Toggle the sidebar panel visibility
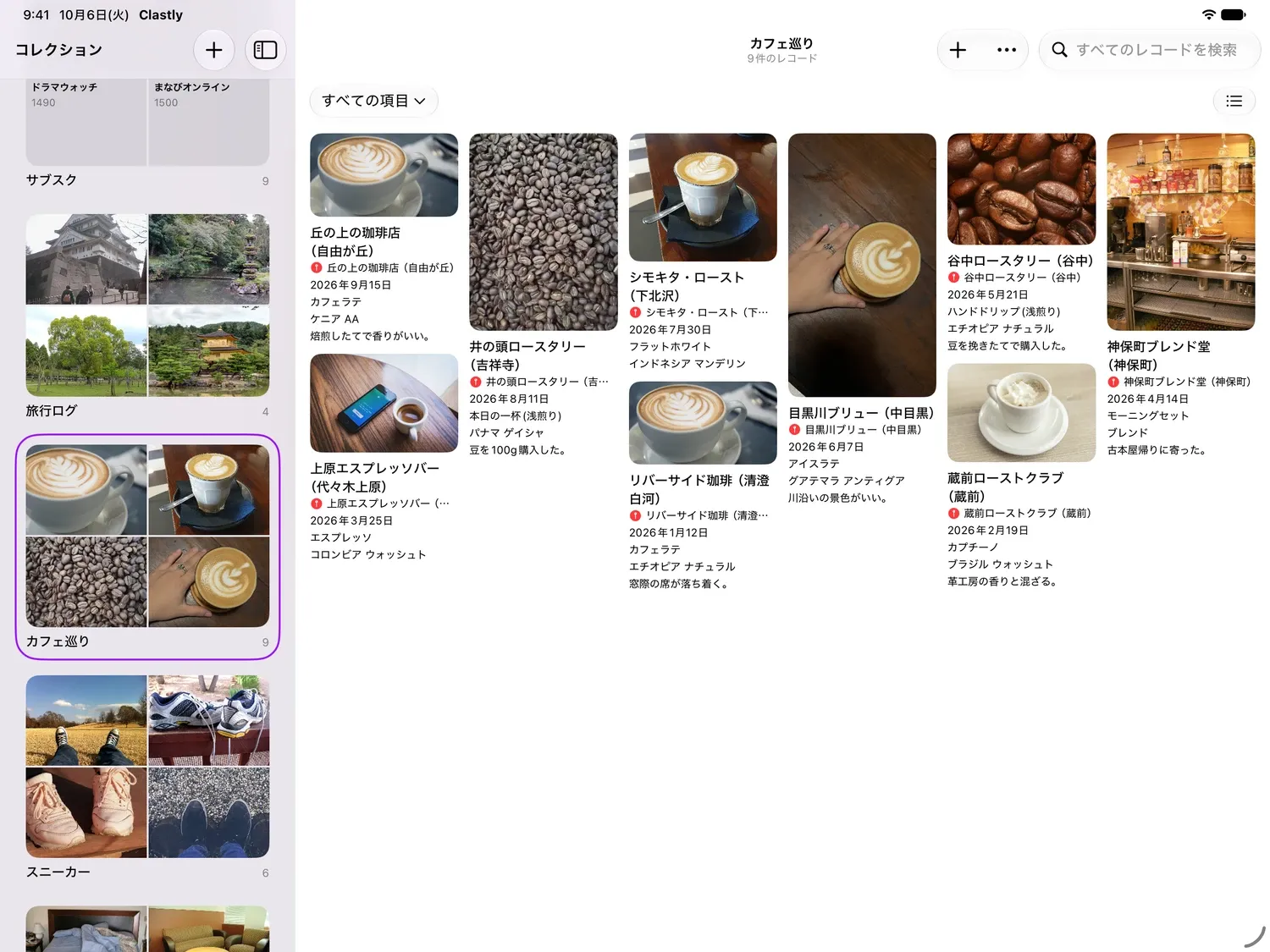This screenshot has width=1270, height=952. pyautogui.click(x=266, y=50)
